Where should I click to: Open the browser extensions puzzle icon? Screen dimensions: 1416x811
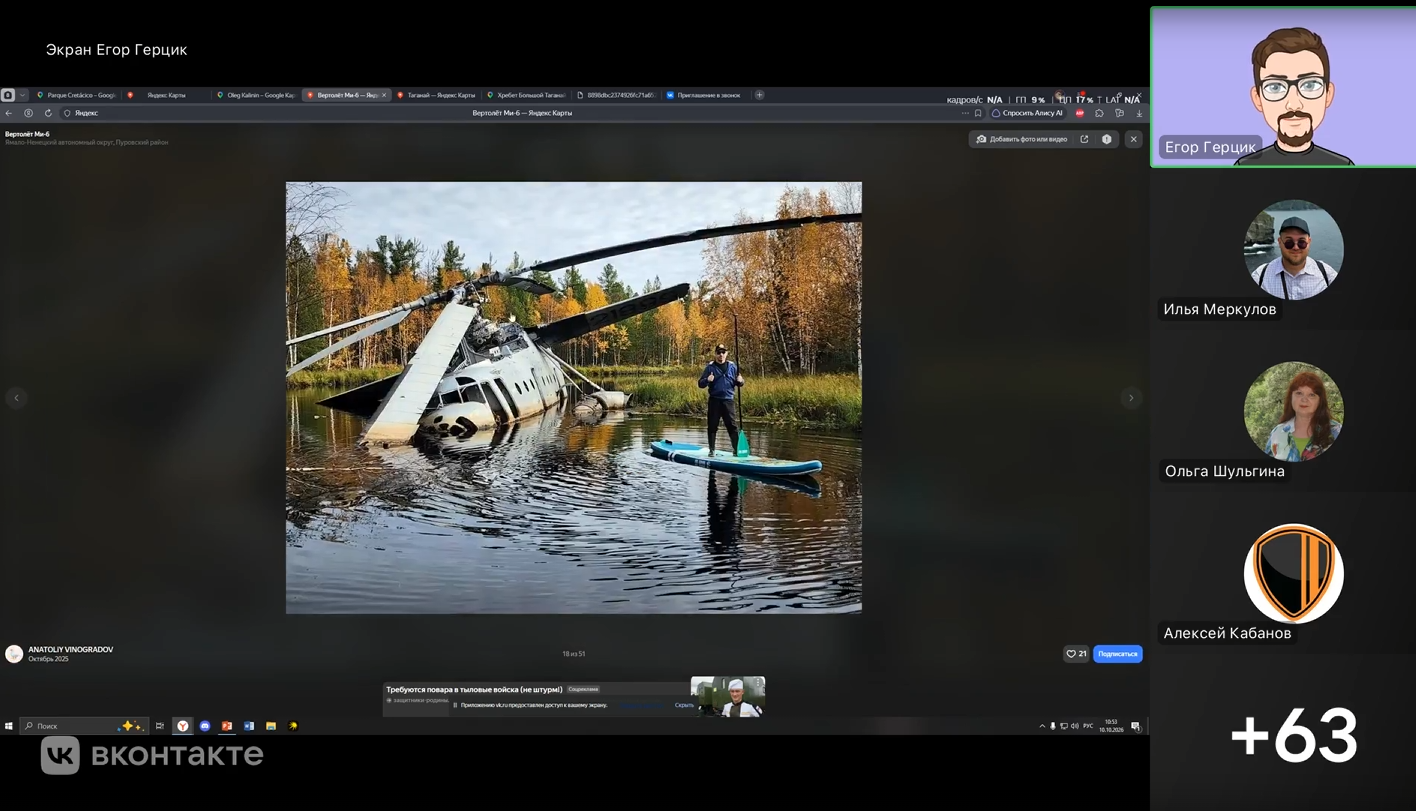pos(1099,113)
